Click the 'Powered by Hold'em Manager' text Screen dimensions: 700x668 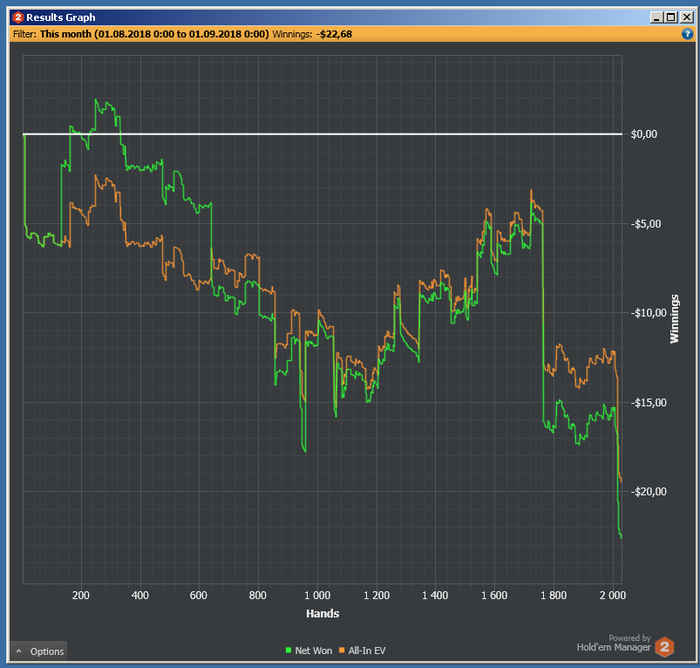(614, 643)
